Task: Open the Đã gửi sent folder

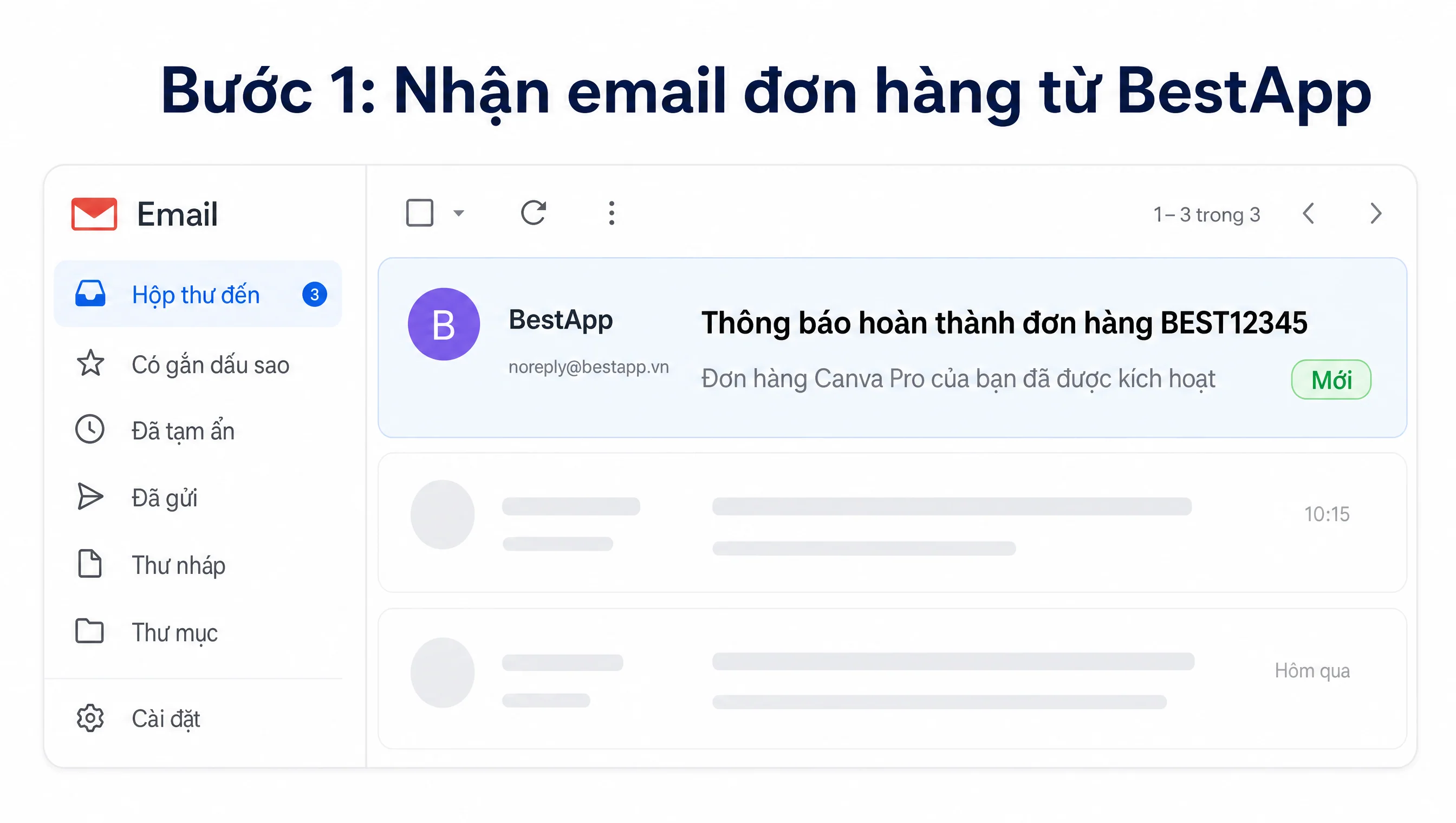Action: click(x=198, y=498)
